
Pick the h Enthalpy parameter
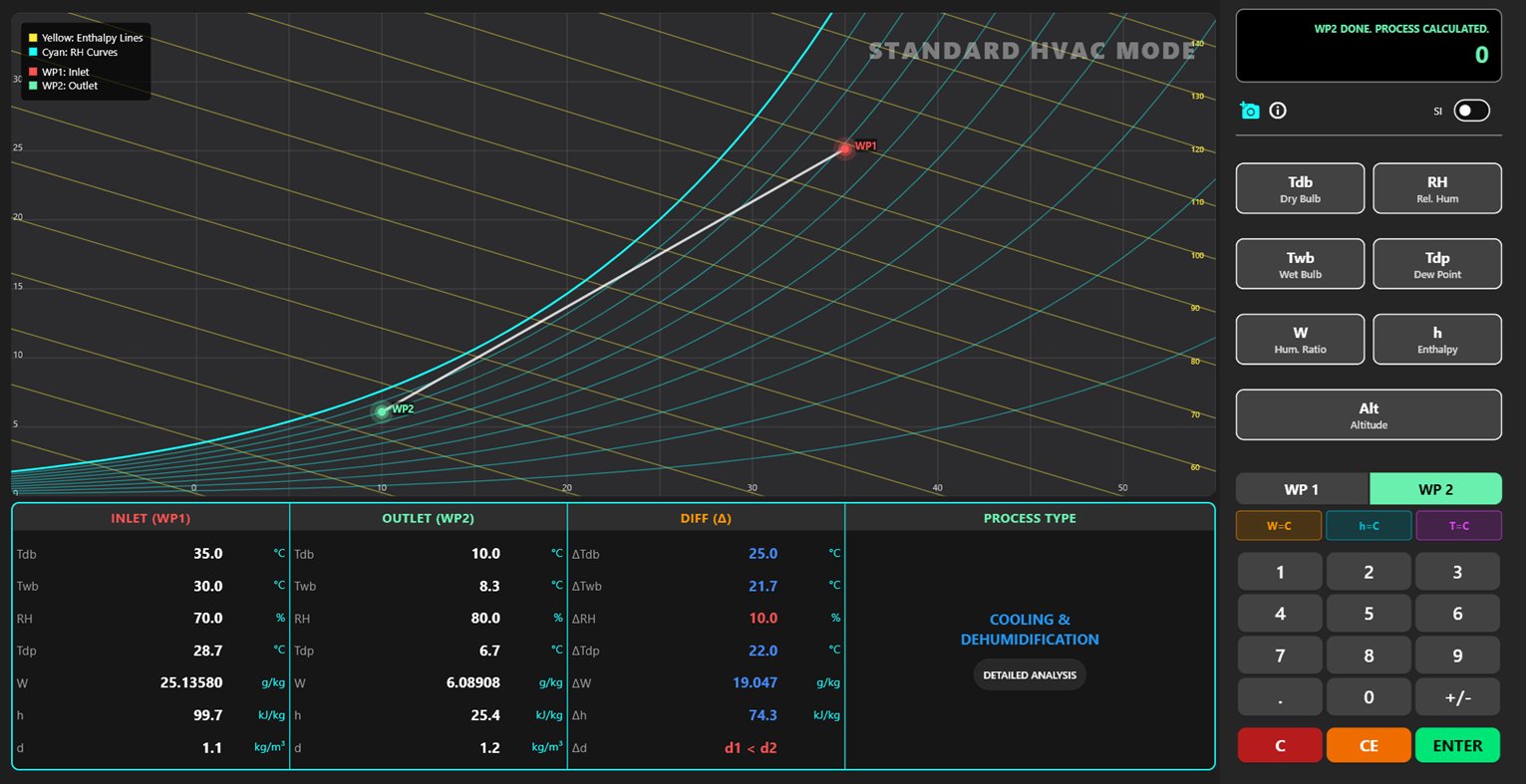click(x=1436, y=339)
